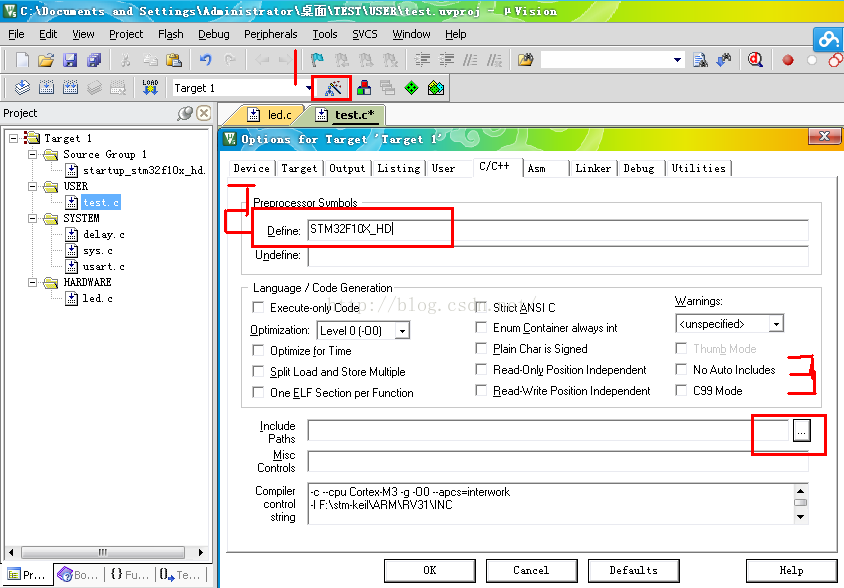Viewport: 844px width, 588px height.
Task: Click the Misc Controls input field
Action: (558, 461)
